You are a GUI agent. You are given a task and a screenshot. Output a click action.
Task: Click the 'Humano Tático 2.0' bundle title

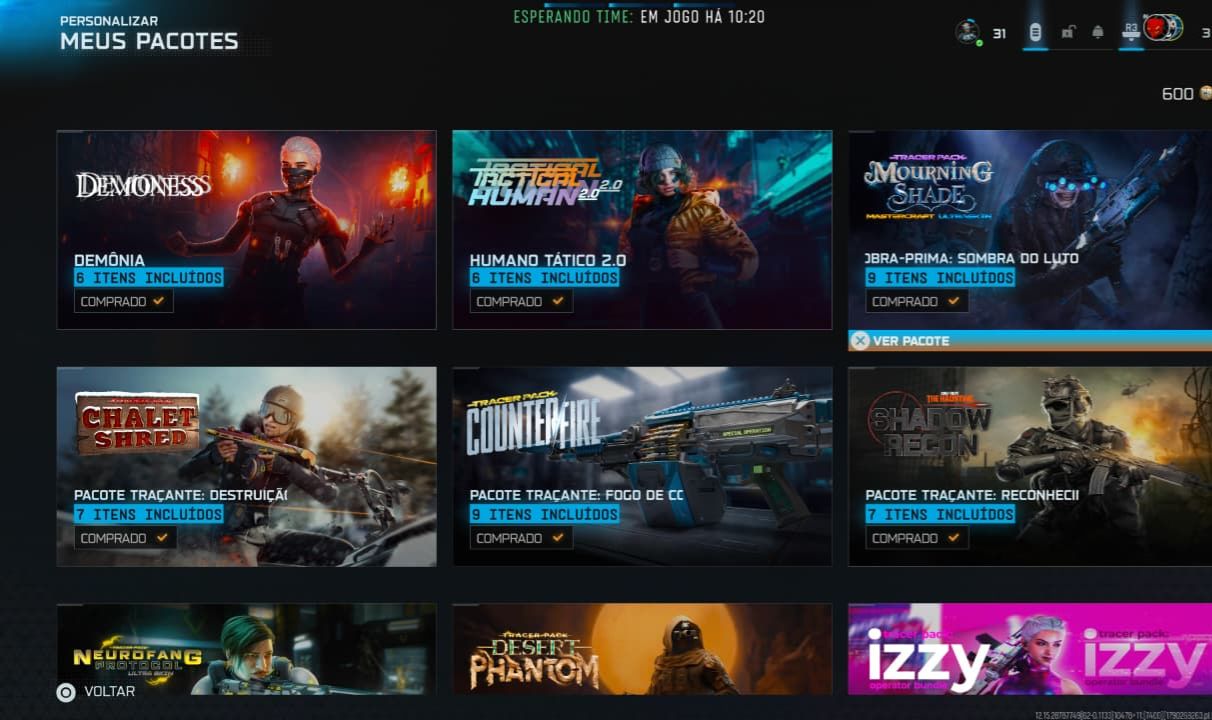pyautogui.click(x=548, y=260)
